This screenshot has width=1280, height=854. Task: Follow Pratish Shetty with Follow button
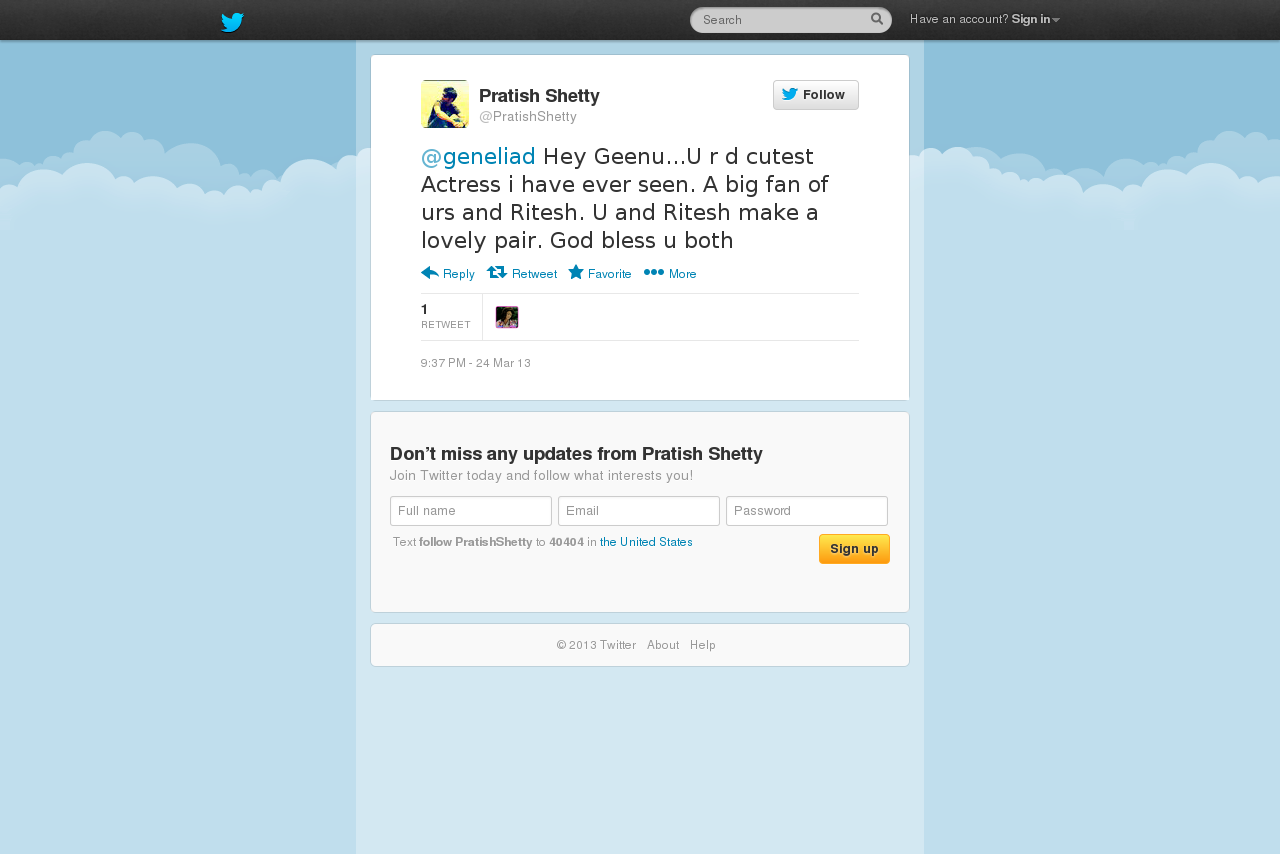[x=816, y=95]
